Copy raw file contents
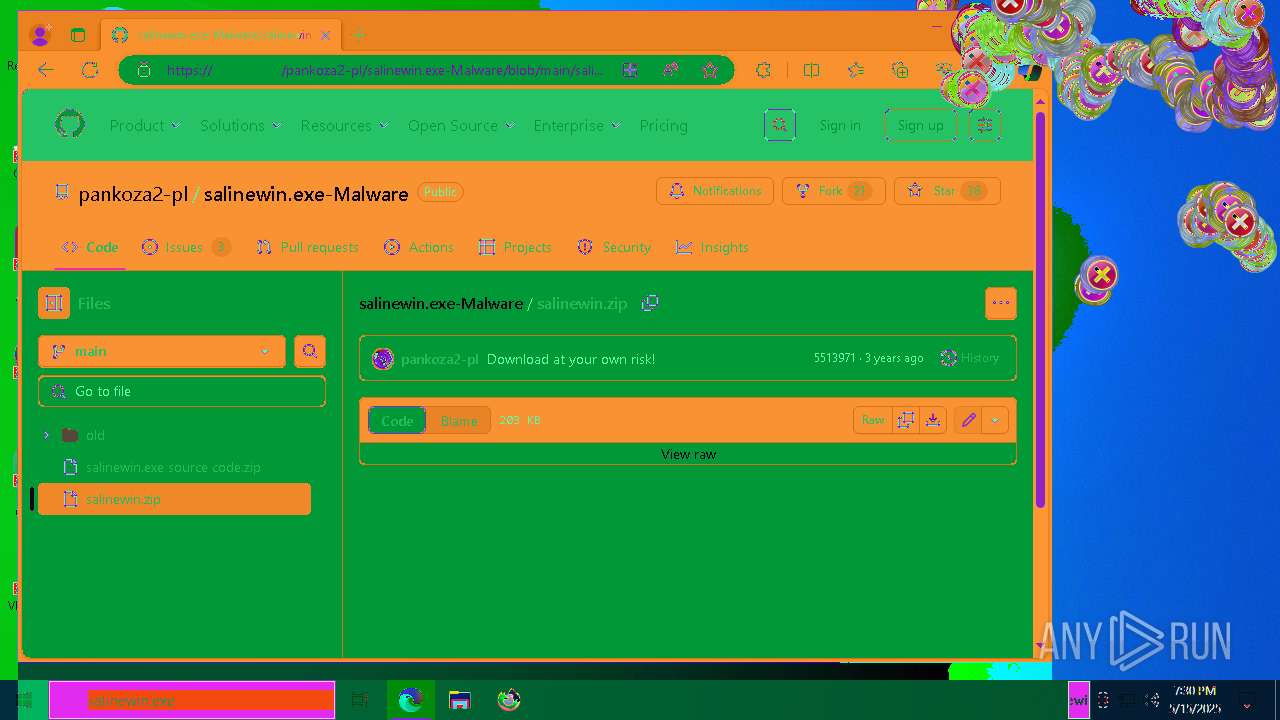The height and width of the screenshot is (720, 1280). [906, 420]
